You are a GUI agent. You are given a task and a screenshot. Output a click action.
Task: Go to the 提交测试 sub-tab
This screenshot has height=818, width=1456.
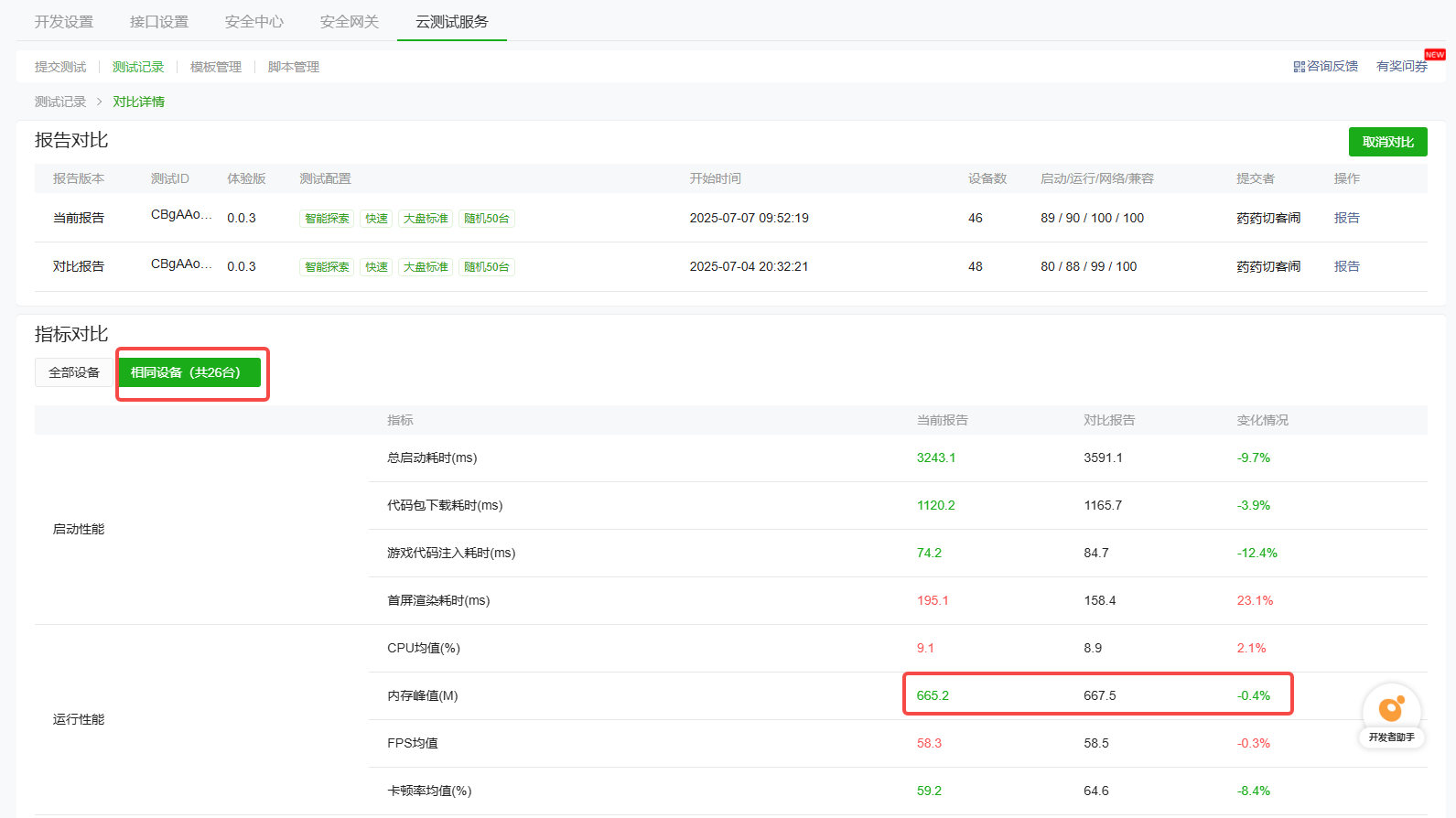[60, 67]
